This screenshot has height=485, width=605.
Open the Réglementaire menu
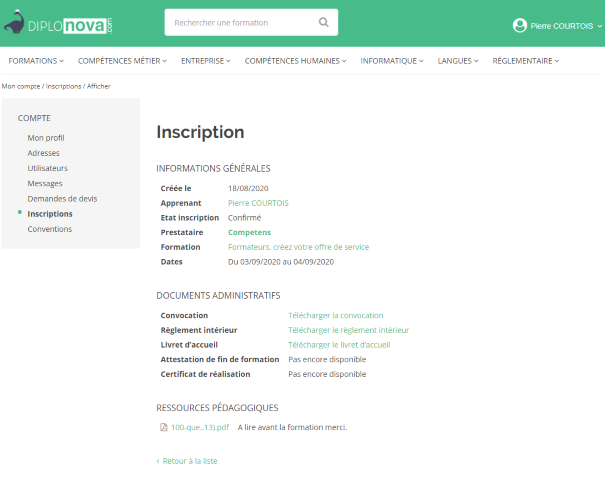525,61
